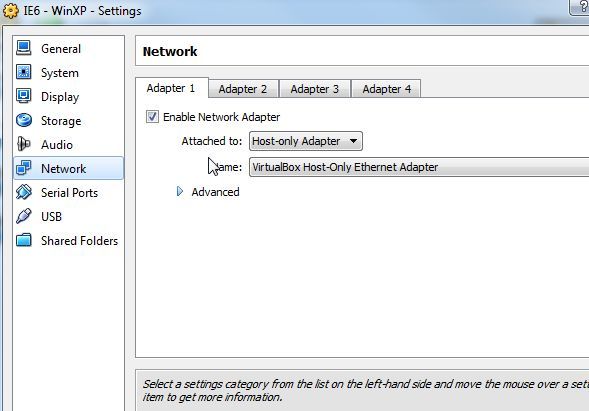
Task: Select the Network category label
Action: (63, 169)
